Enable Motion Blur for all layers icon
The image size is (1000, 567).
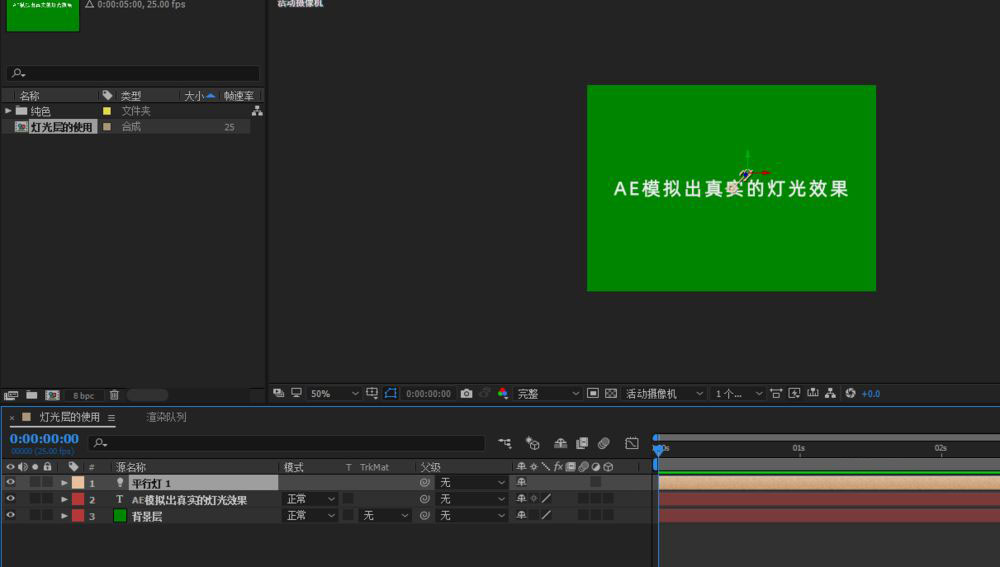coord(604,443)
